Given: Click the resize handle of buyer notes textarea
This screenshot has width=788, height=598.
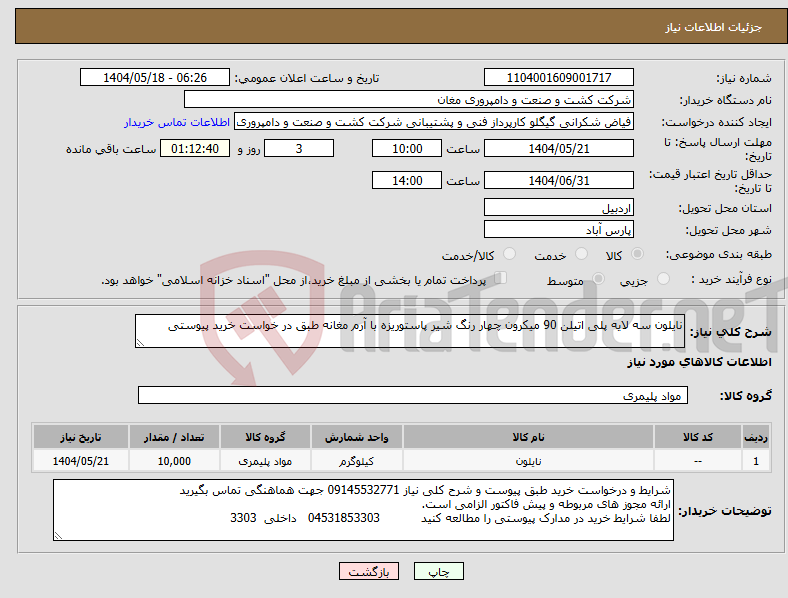Looking at the screenshot, I should click(x=58, y=536).
